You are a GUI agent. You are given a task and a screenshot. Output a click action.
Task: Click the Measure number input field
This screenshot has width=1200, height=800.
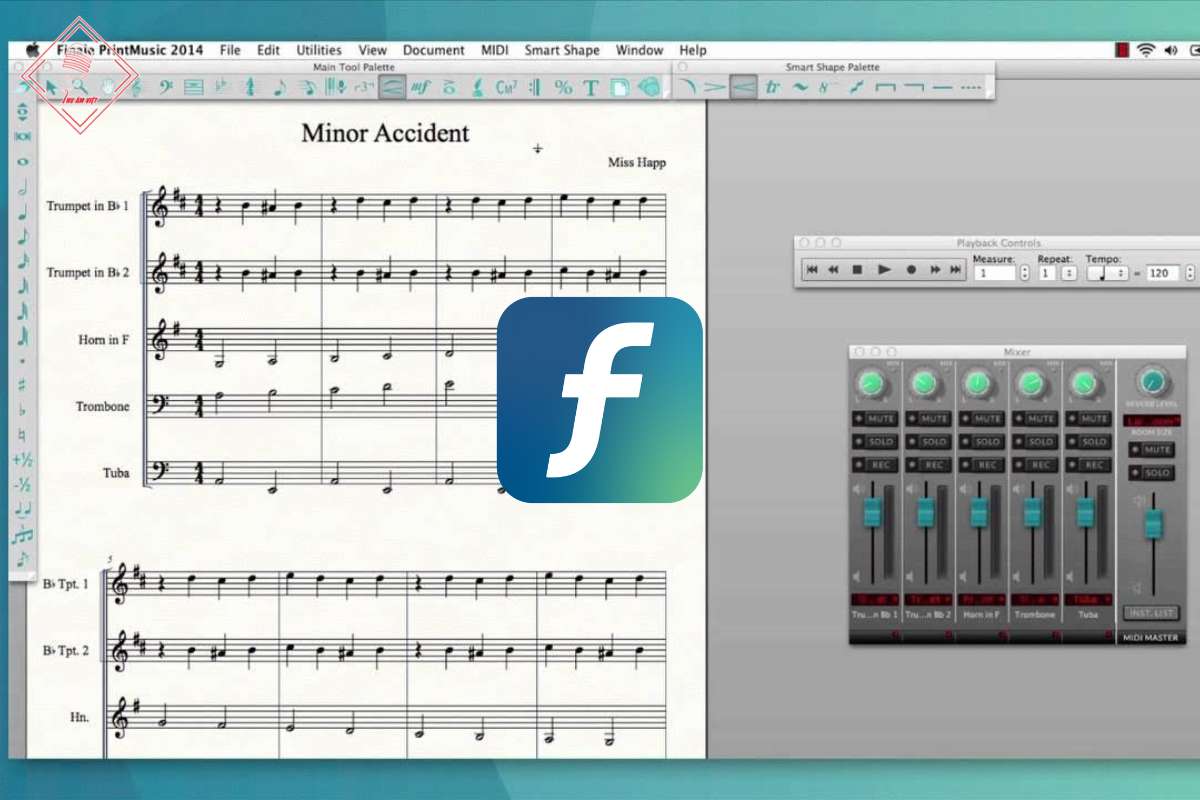pos(994,273)
